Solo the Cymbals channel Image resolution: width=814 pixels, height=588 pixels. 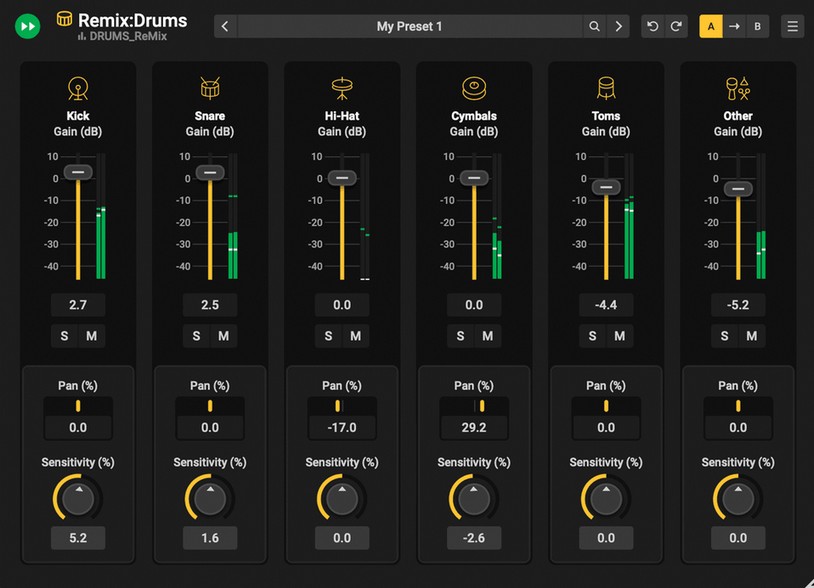[x=460, y=336]
